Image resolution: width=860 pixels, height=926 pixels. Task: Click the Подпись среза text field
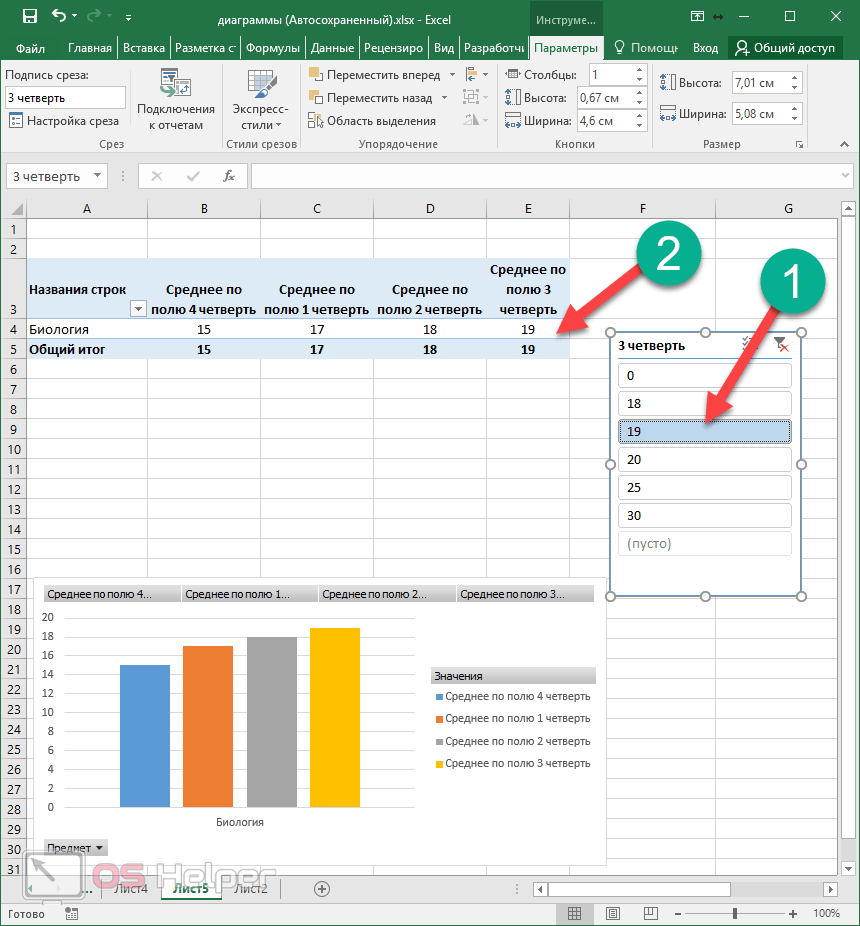click(65, 98)
